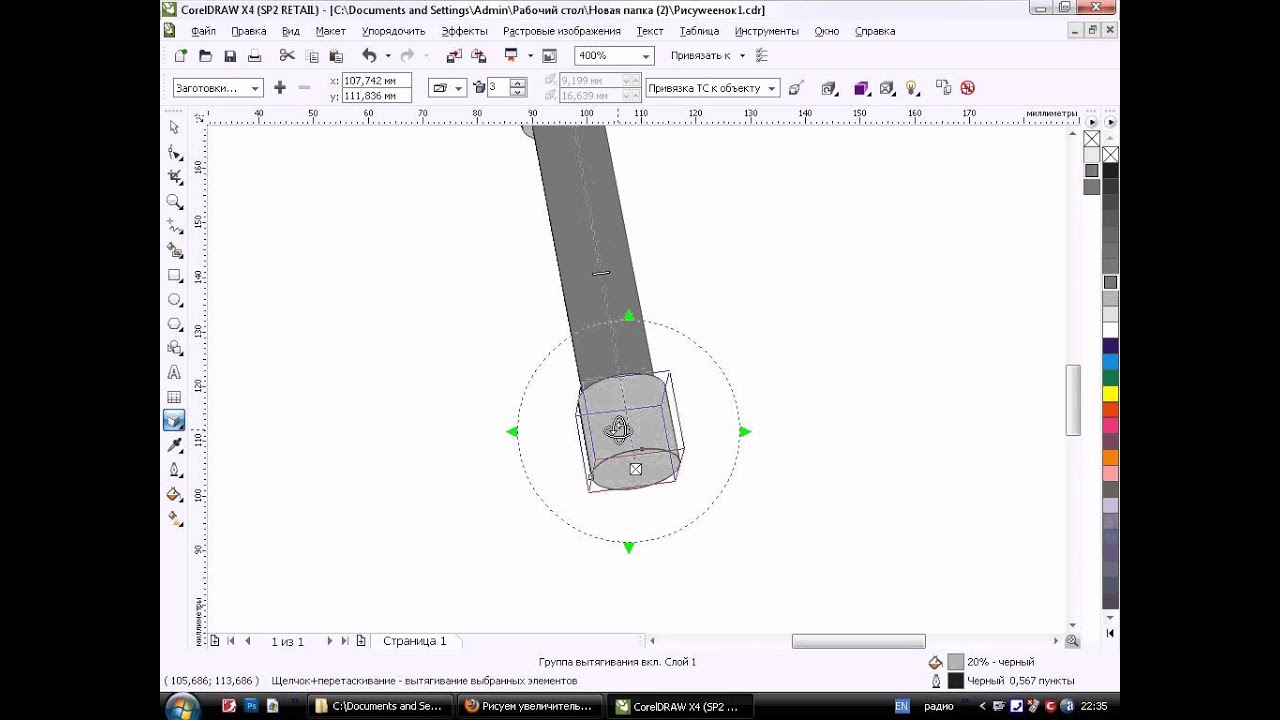The width and height of the screenshot is (1280, 720).
Task: Select the Eyedropper tool
Action: 174,445
